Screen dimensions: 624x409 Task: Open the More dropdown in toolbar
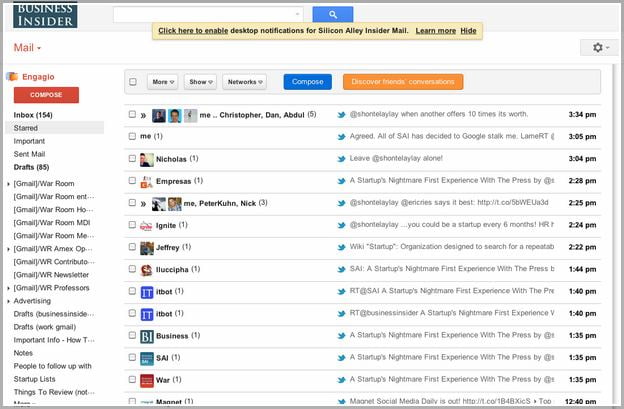click(x=163, y=82)
